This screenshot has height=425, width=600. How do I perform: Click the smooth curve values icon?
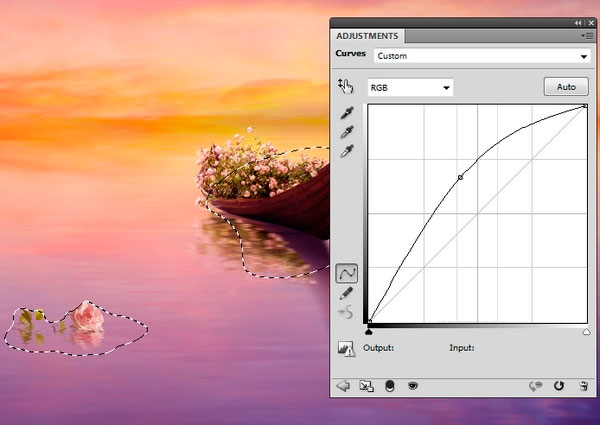pyautogui.click(x=346, y=313)
